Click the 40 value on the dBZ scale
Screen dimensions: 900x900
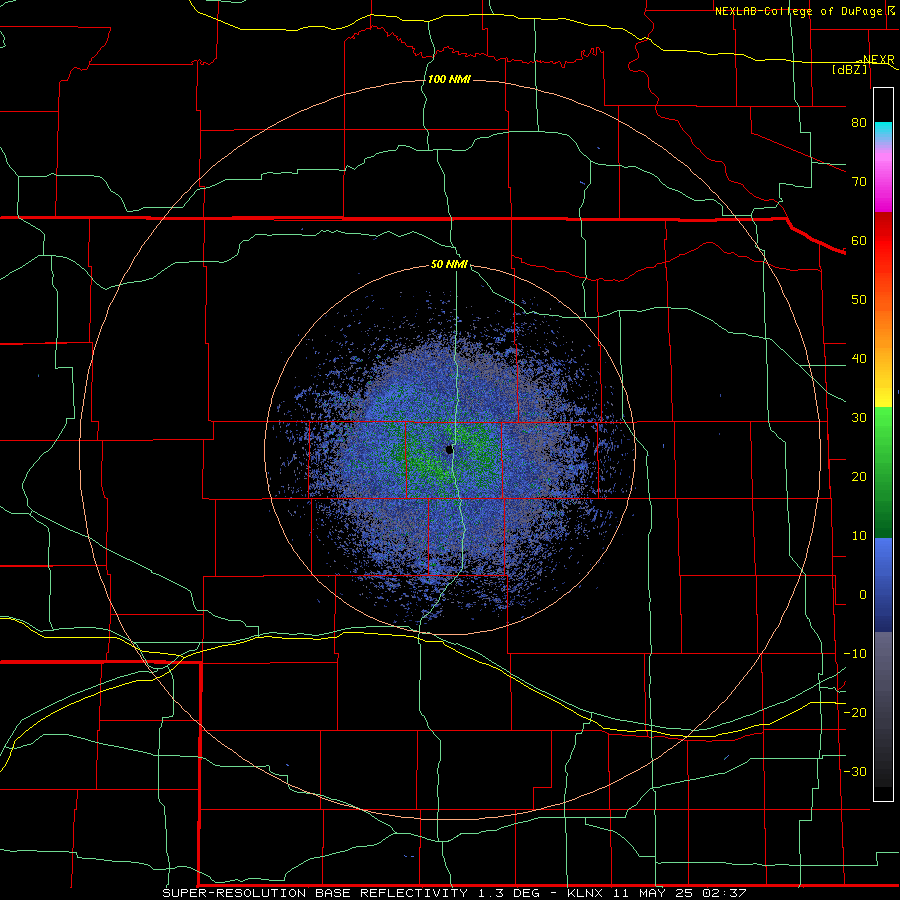pyautogui.click(x=859, y=359)
